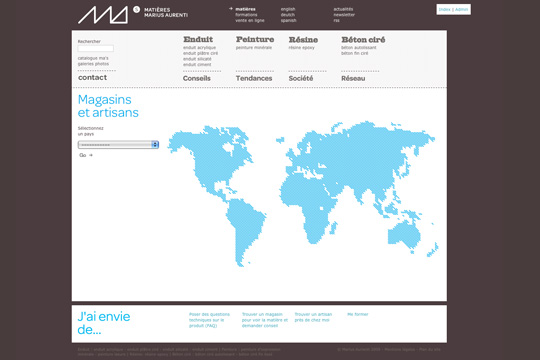The width and height of the screenshot is (540, 360).
Task: Select béton autolissant under Béton ciré
Action: coord(359,48)
